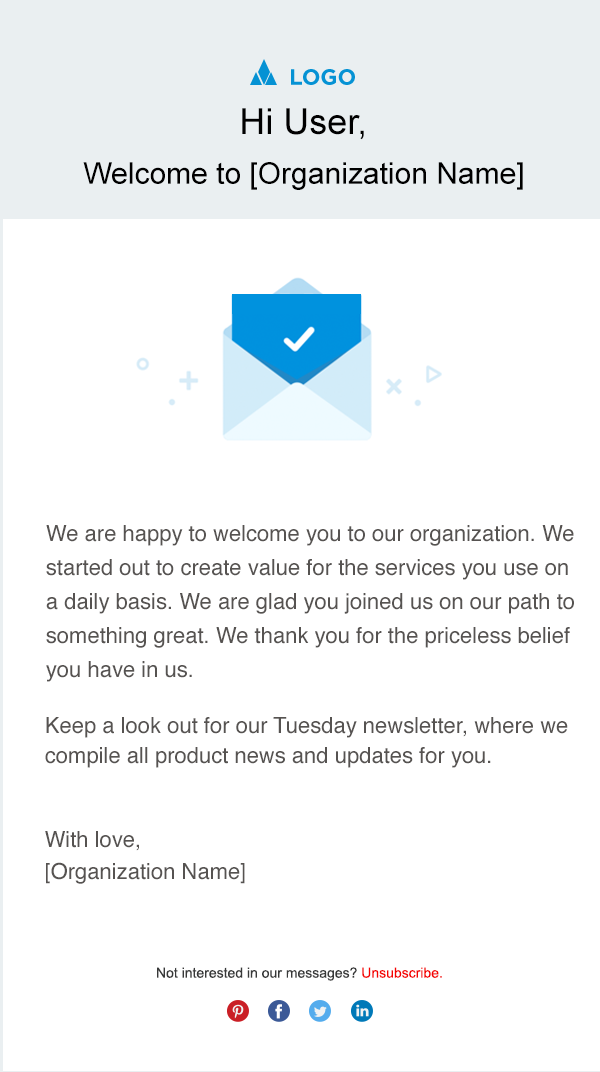Click the white checkmark on the envelope

point(298,339)
